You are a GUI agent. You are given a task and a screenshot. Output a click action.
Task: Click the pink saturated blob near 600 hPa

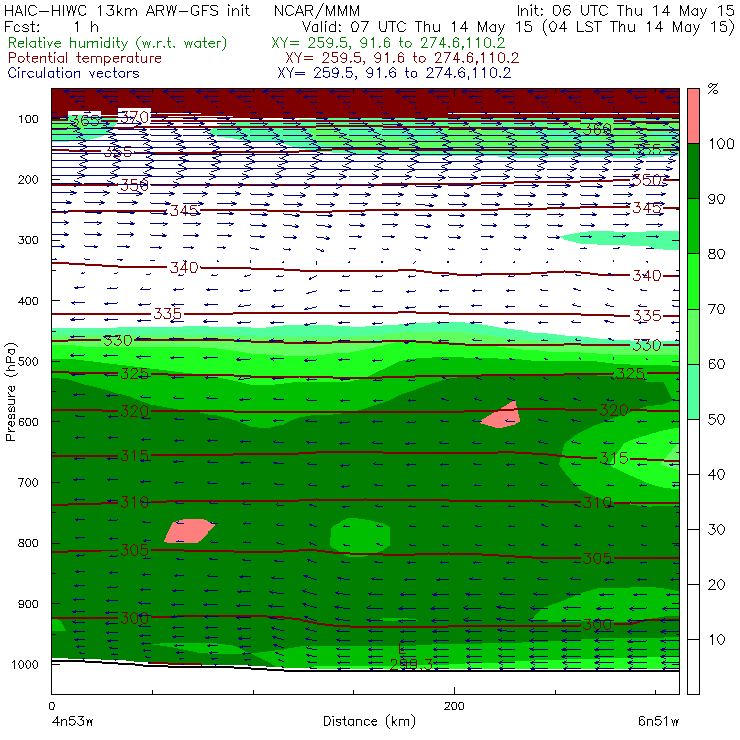501,415
